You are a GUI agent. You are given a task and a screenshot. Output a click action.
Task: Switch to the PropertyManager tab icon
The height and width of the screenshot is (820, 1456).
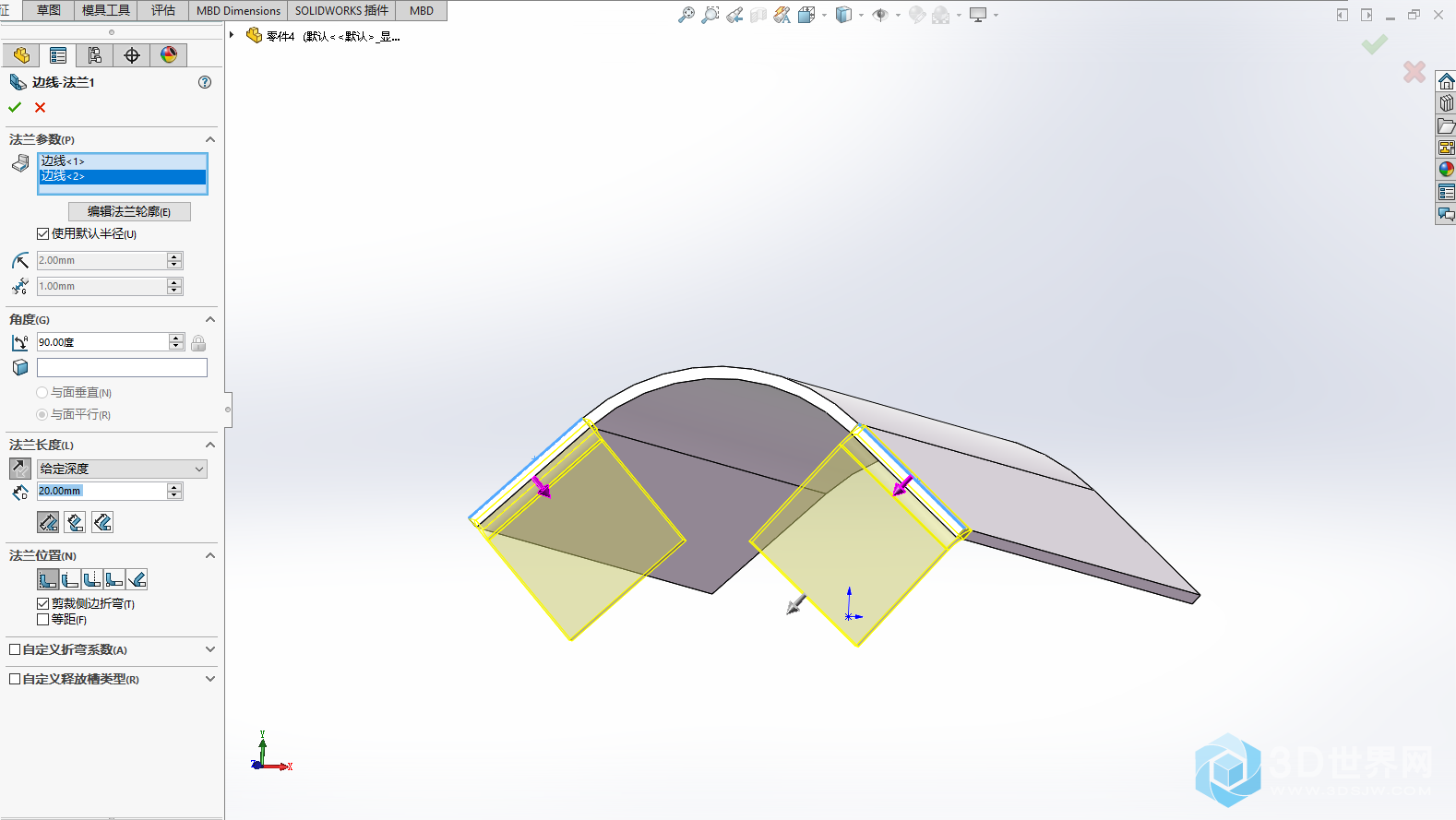tap(58, 55)
